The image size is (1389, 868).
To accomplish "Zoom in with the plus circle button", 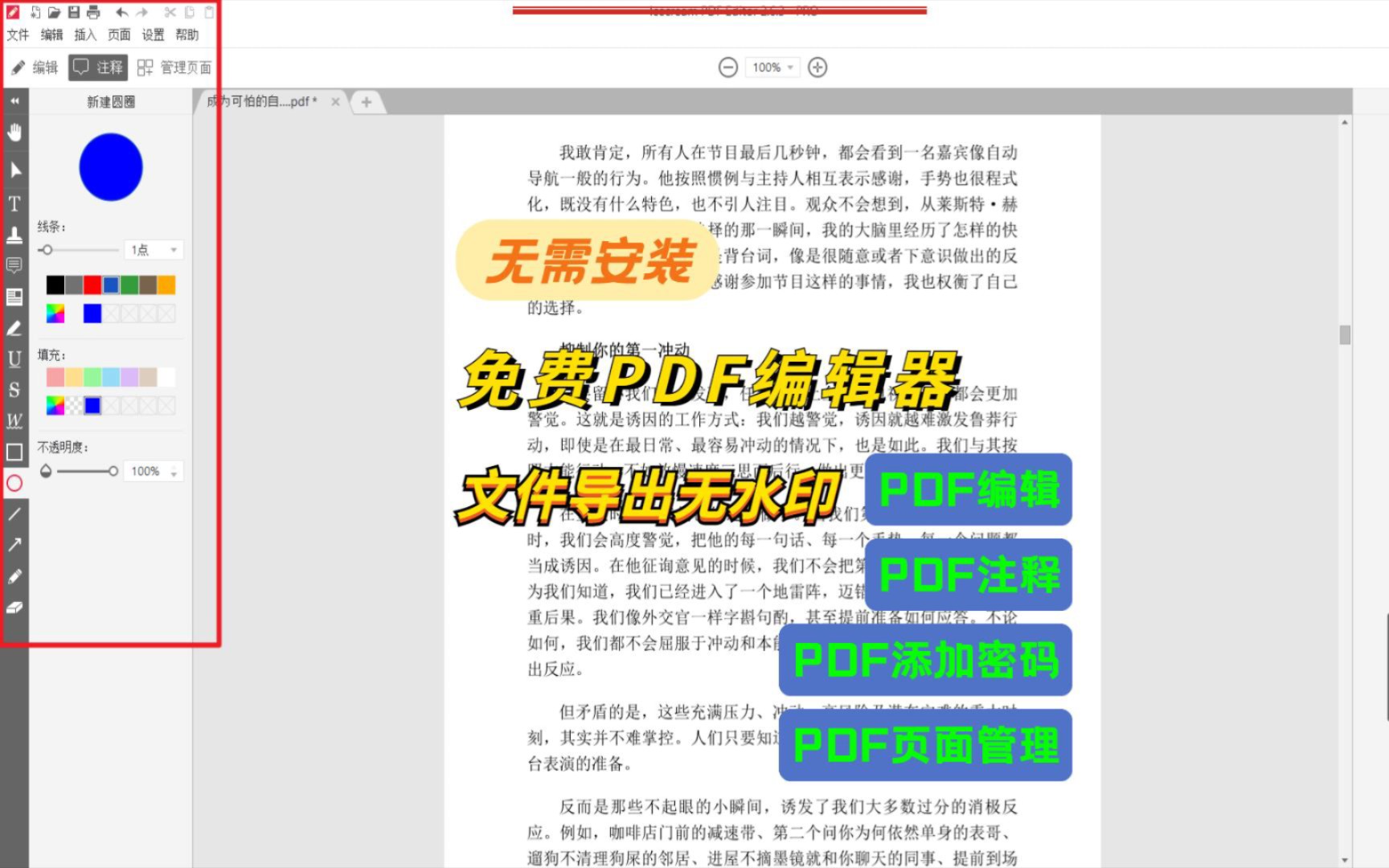I will tap(817, 68).
